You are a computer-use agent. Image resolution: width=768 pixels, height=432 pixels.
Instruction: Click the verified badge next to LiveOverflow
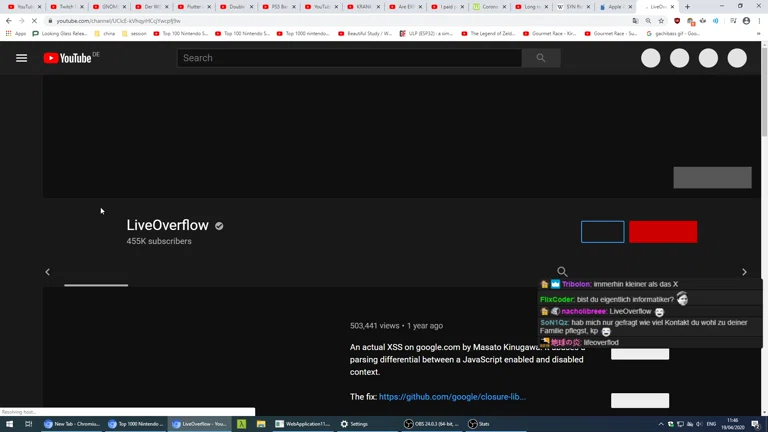219,226
